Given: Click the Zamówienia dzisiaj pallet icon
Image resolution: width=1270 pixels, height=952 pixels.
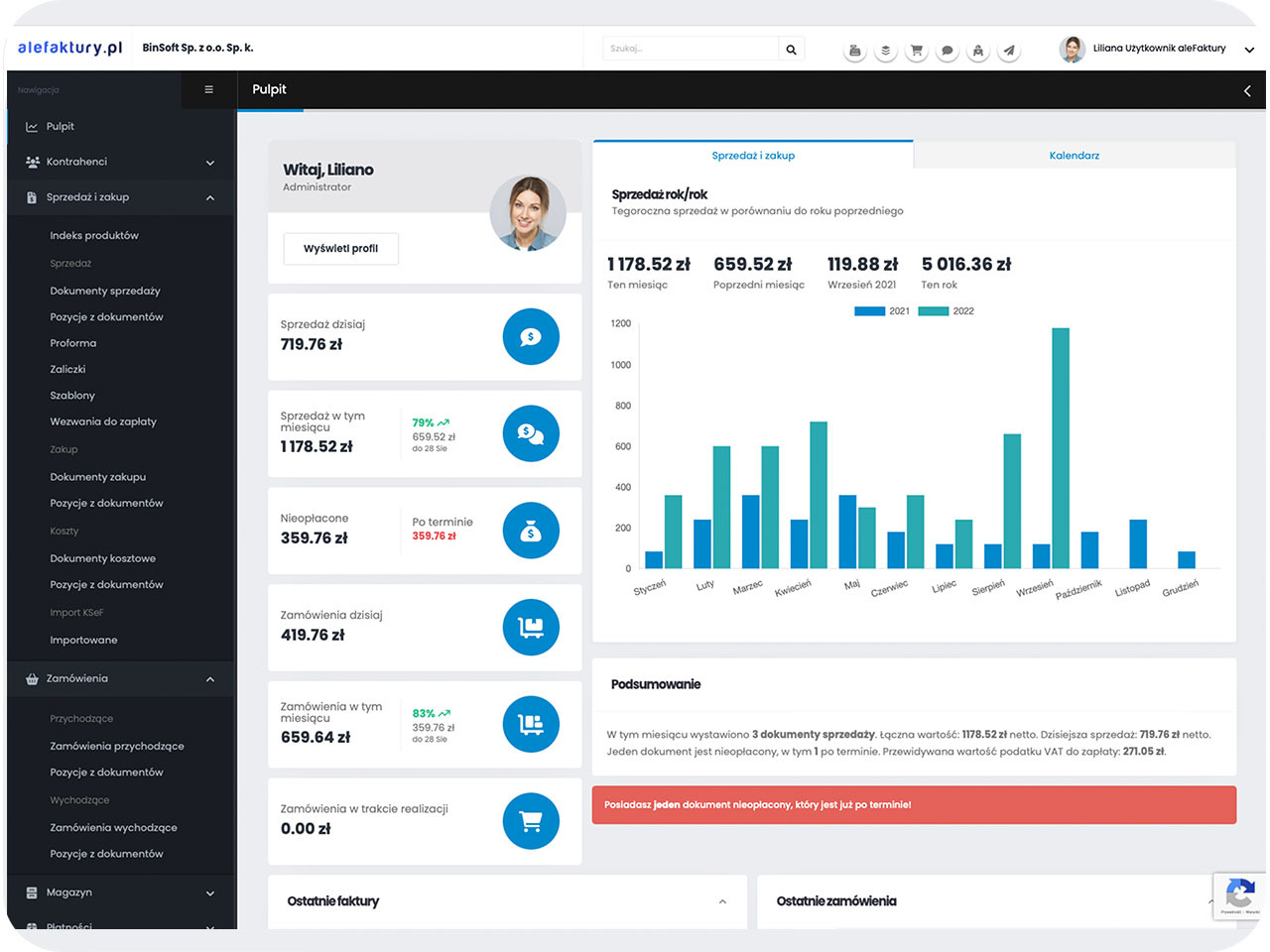Looking at the screenshot, I should (x=531, y=628).
